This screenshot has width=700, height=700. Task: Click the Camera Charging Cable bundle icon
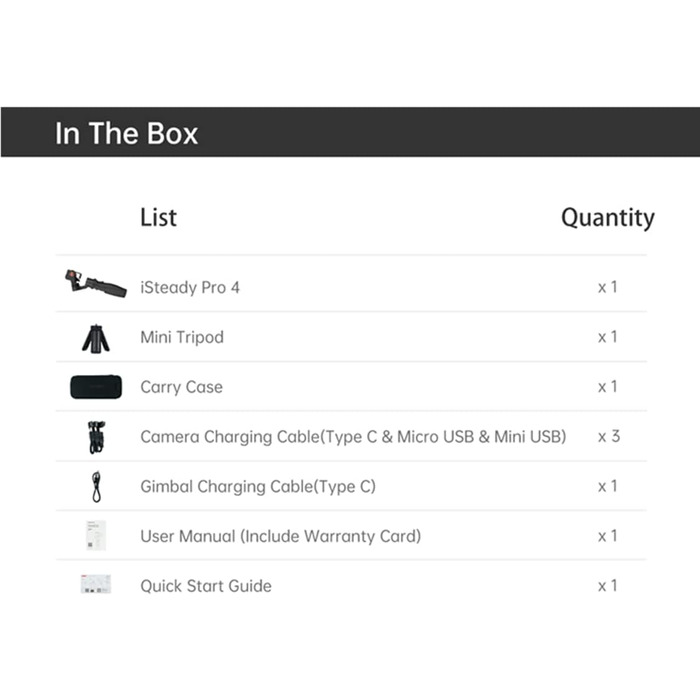coord(96,437)
